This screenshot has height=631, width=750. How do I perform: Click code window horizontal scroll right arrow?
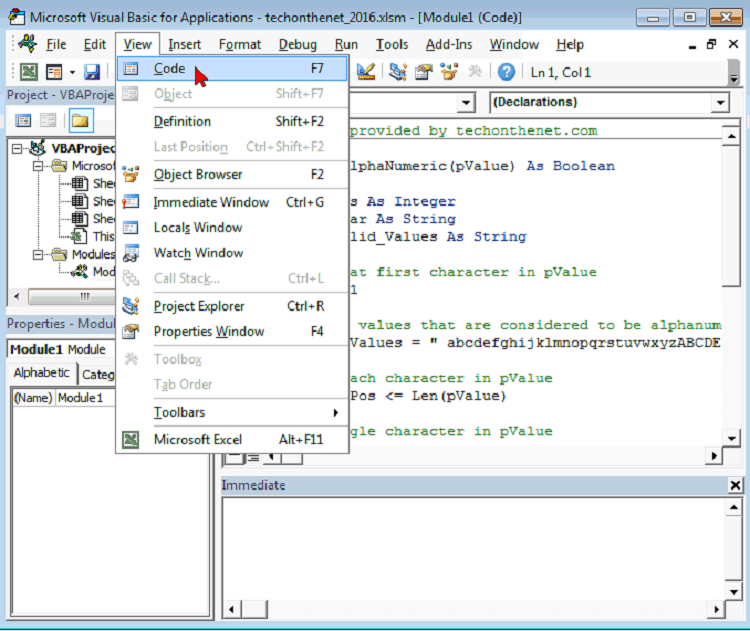714,456
